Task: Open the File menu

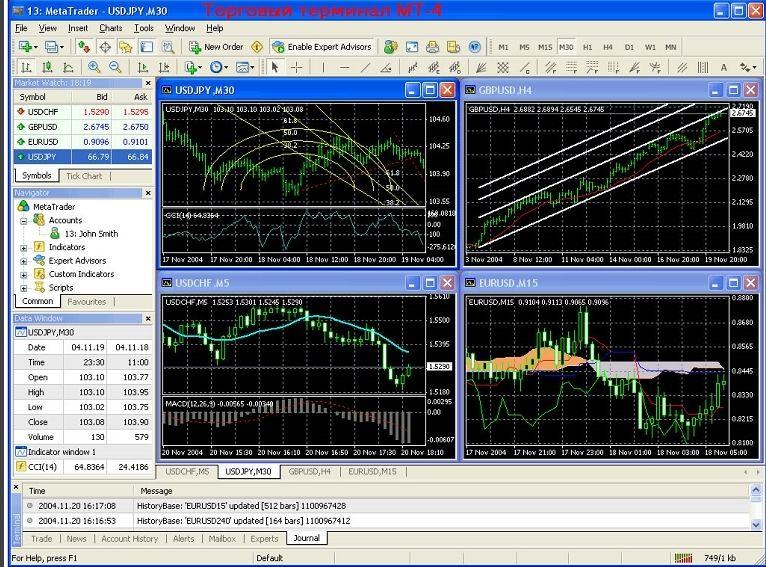Action: (21, 28)
